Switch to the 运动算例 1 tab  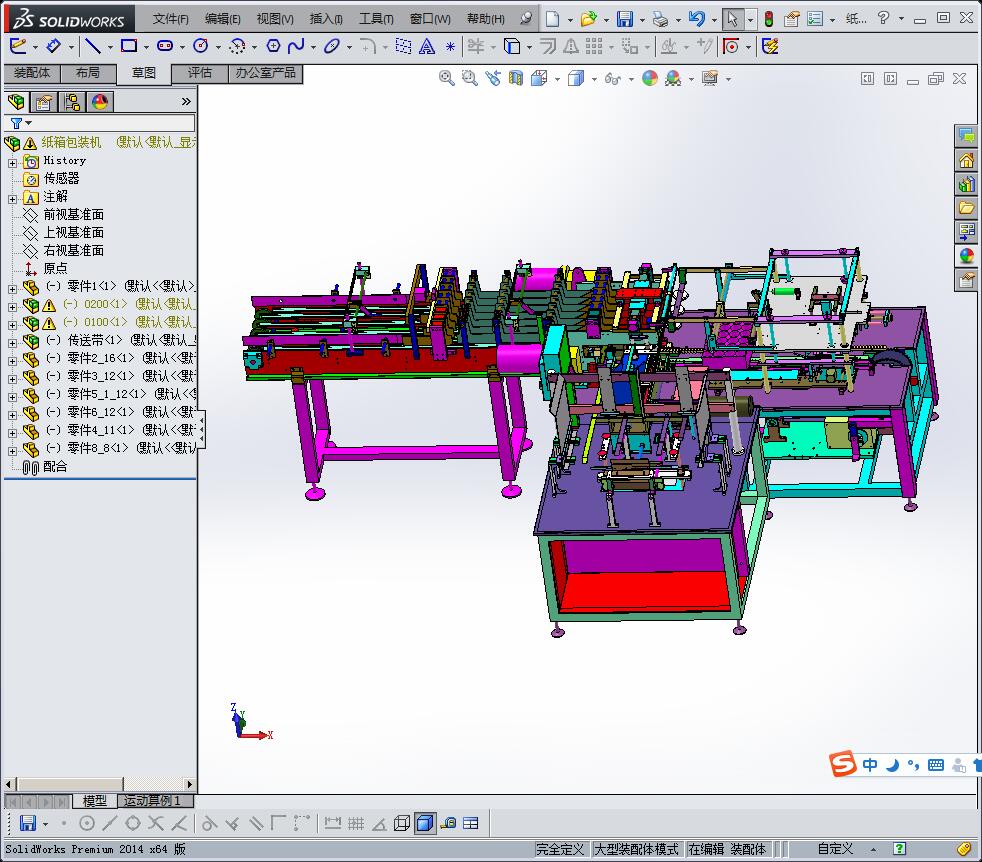click(x=152, y=801)
